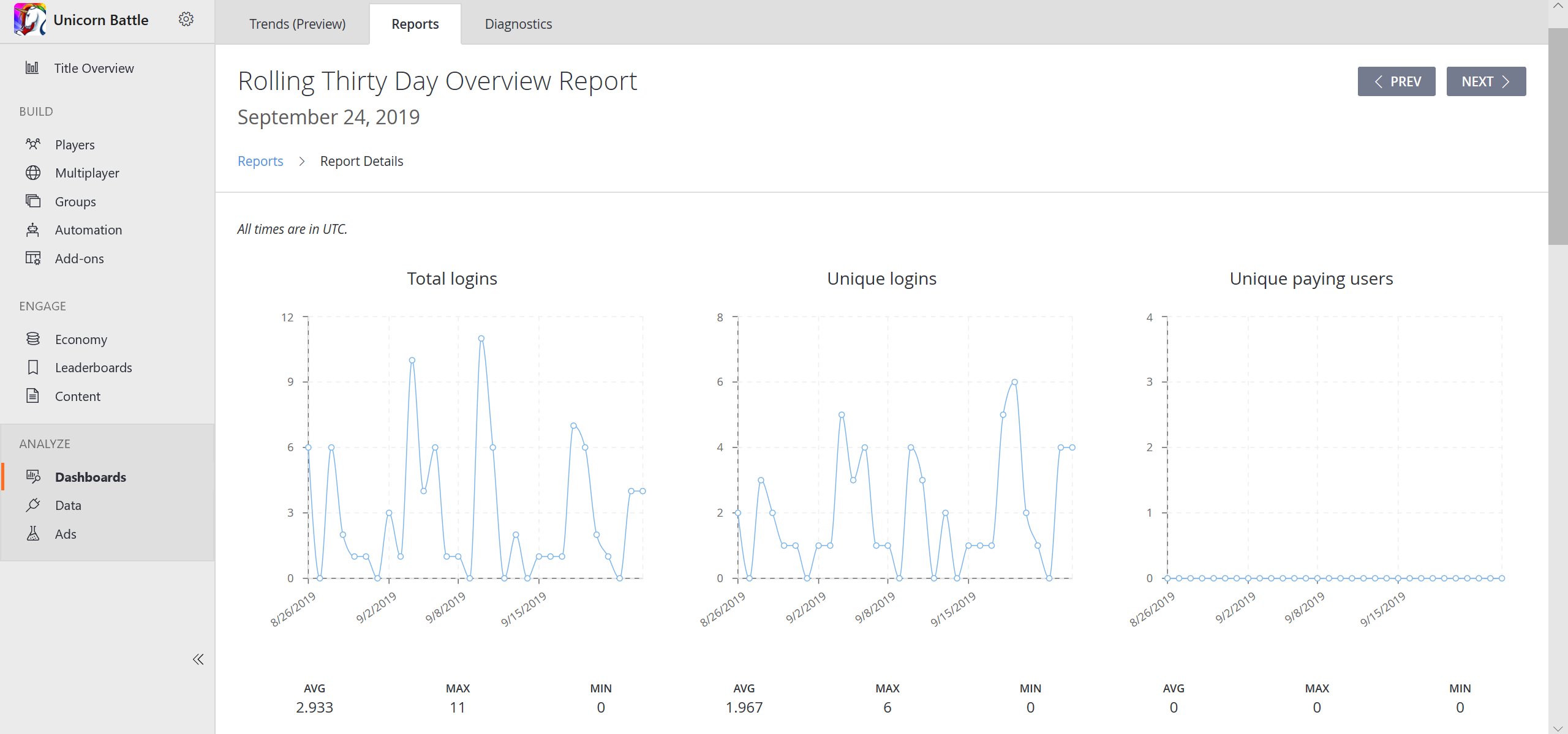Click the Ads flask icon
Screen dimensions: 1568x734
(33, 533)
